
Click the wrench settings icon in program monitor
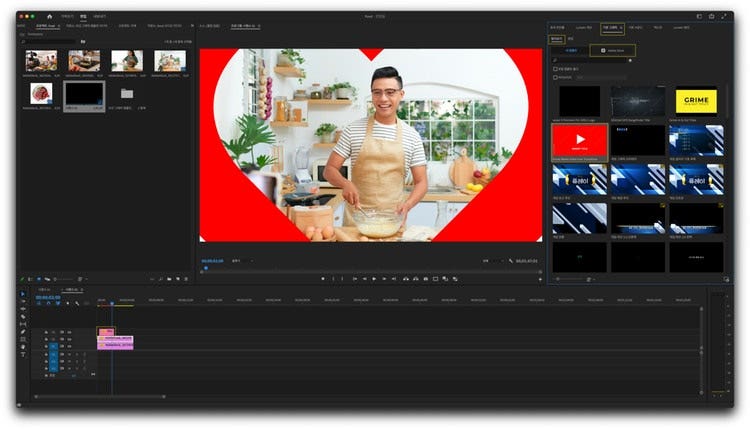coord(510,261)
